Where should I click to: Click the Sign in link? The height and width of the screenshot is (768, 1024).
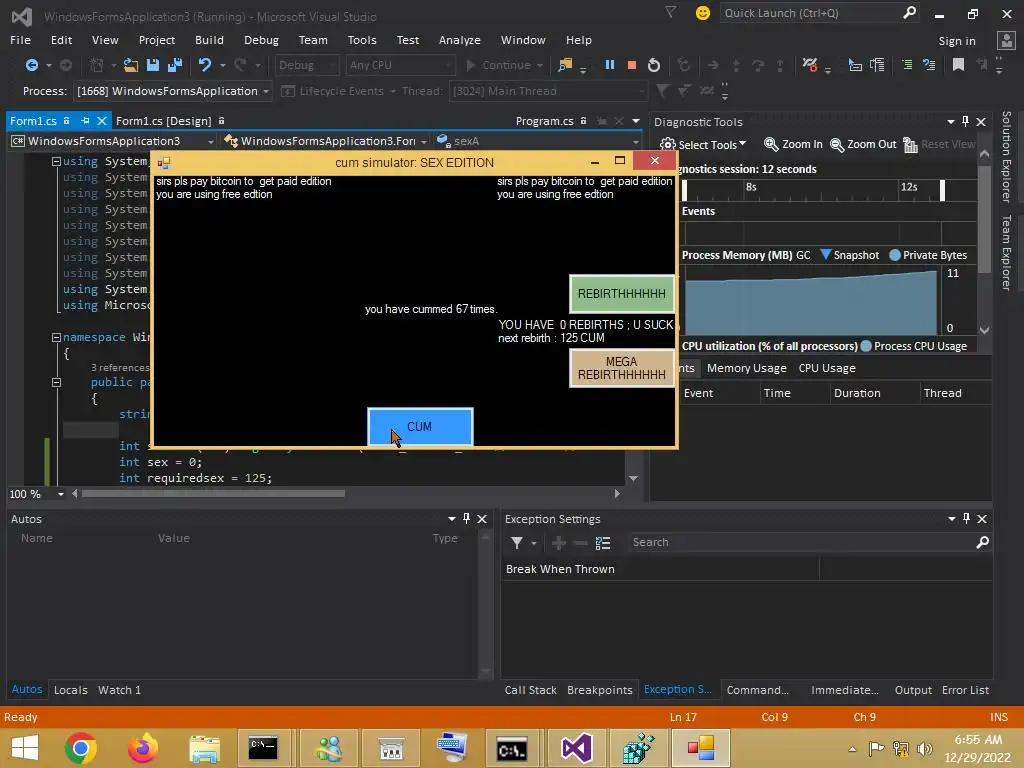[957, 40]
